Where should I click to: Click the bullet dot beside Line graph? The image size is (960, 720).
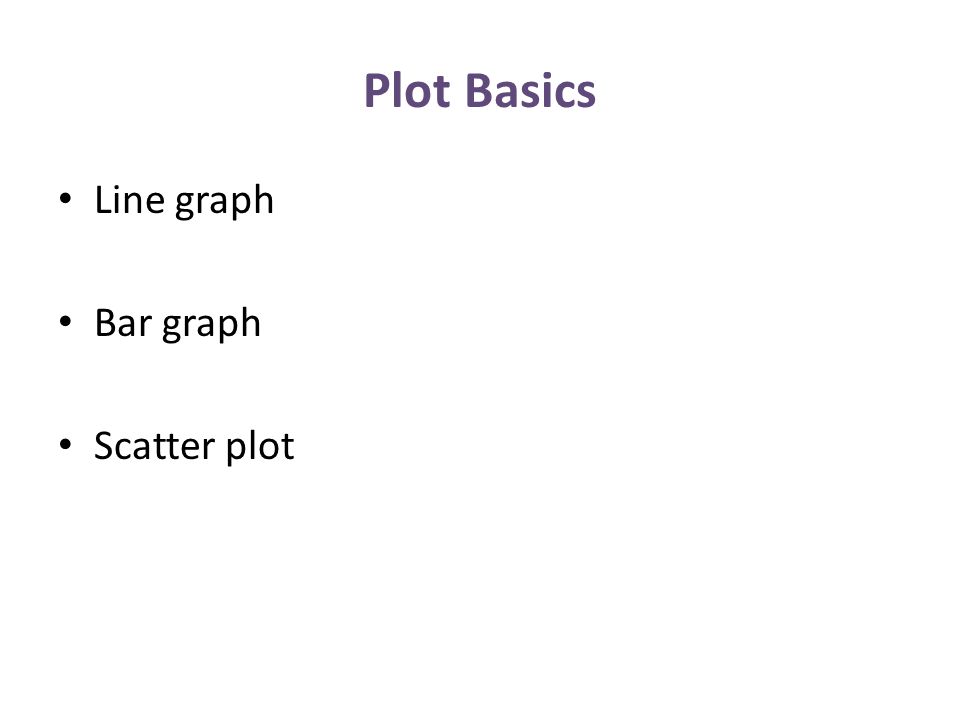[x=66, y=199]
